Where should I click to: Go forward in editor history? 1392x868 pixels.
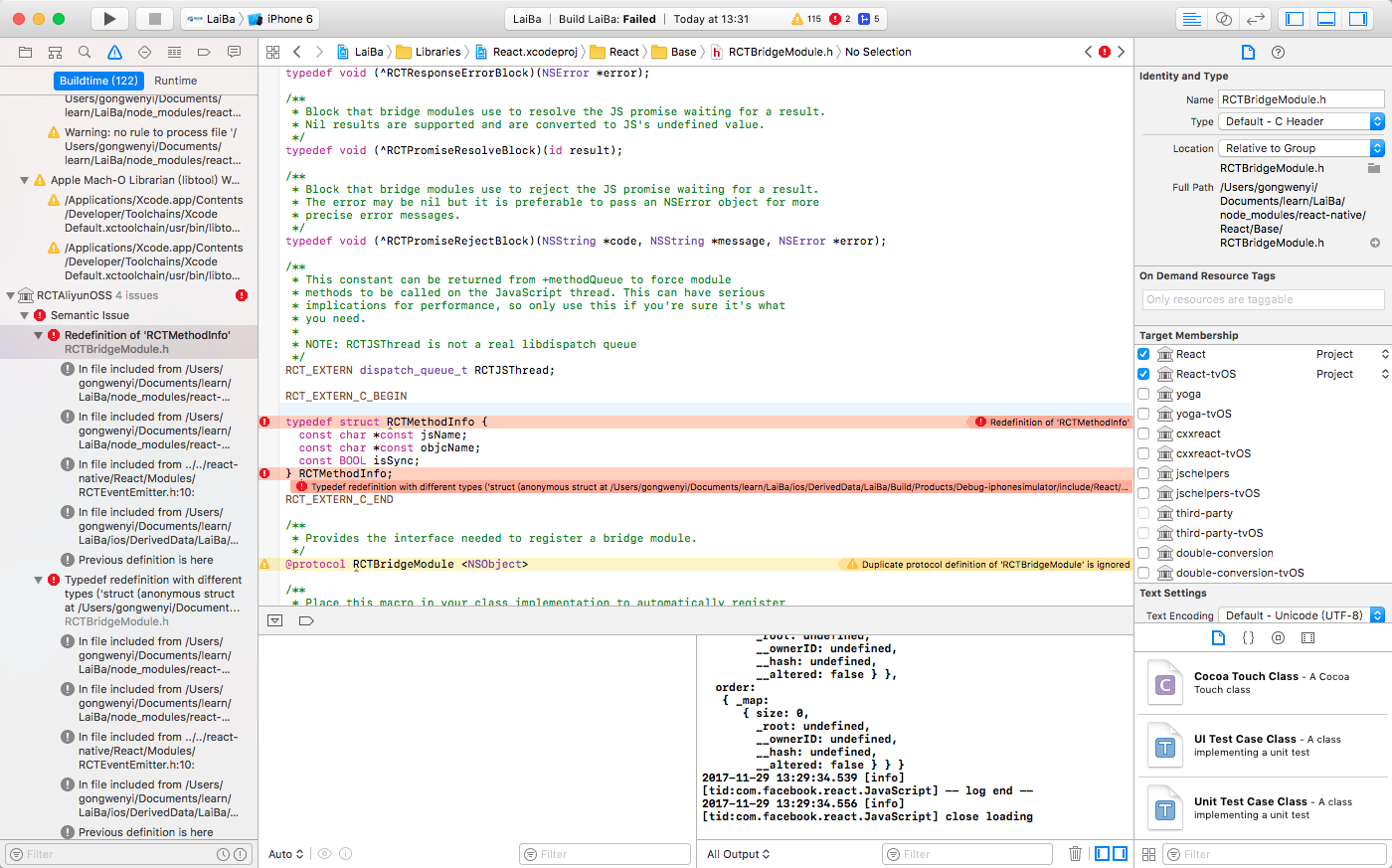pyautogui.click(x=319, y=52)
